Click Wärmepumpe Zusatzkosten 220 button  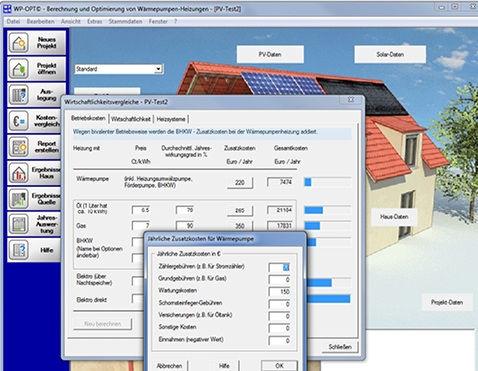(240, 182)
